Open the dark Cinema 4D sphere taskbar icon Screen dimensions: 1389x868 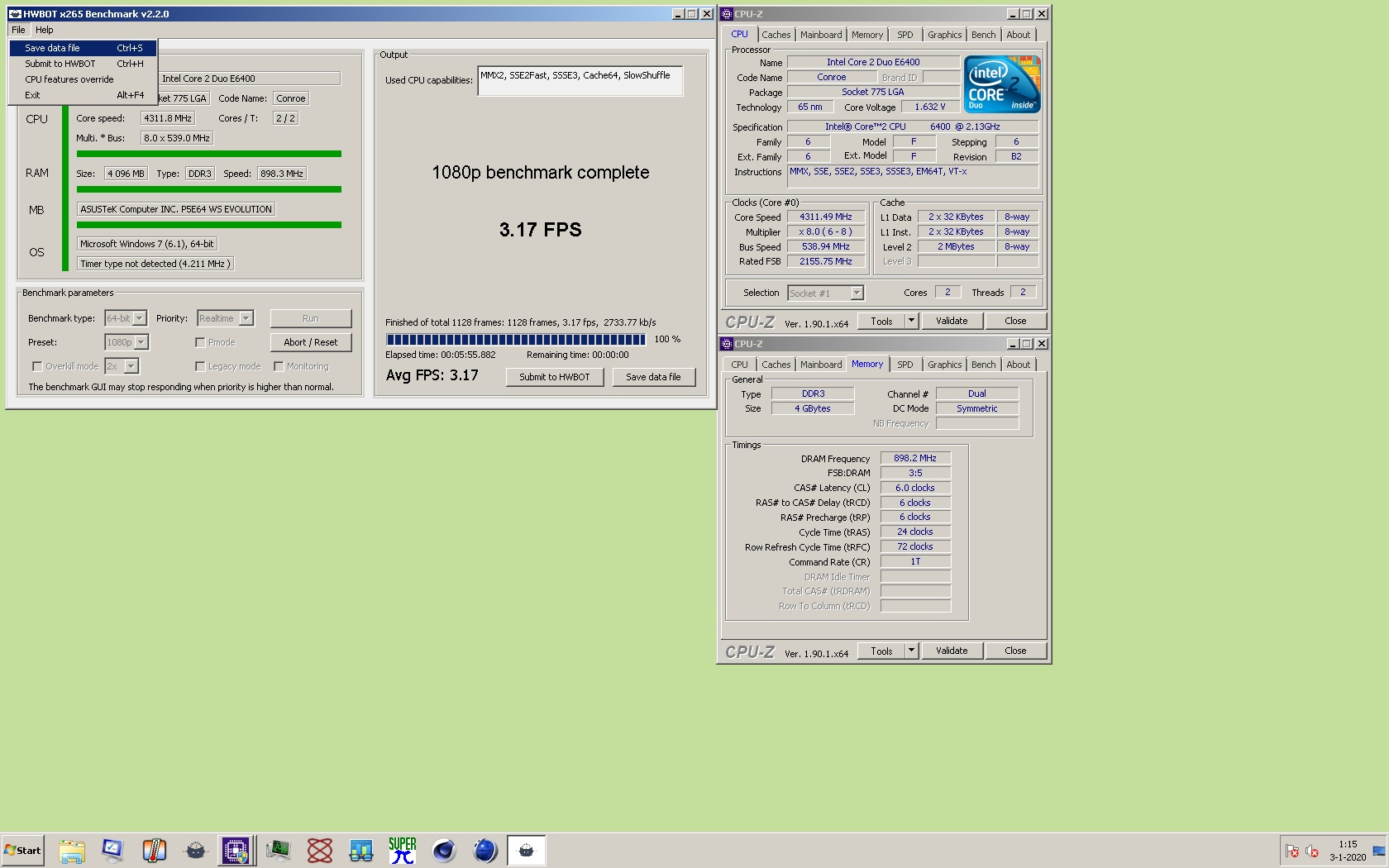point(444,851)
